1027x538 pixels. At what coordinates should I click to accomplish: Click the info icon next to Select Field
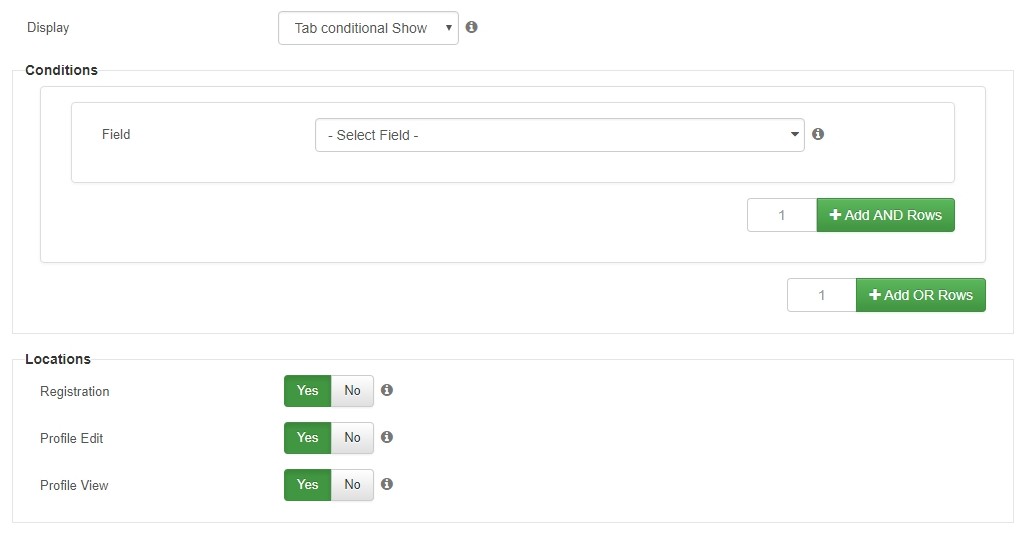coord(818,134)
